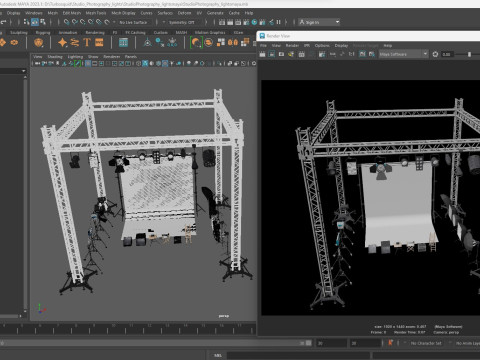Click the 1:1 real size icon in Render View

click(352, 54)
